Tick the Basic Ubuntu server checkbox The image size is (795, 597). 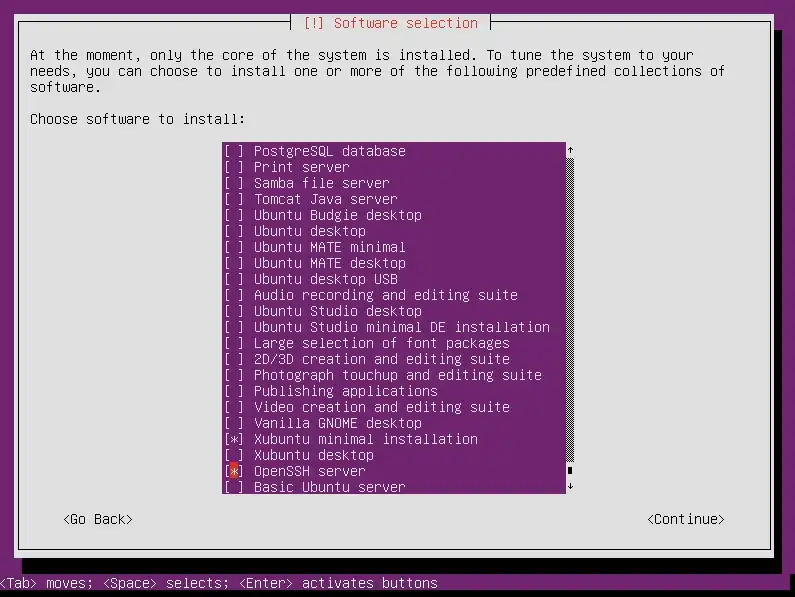point(234,487)
